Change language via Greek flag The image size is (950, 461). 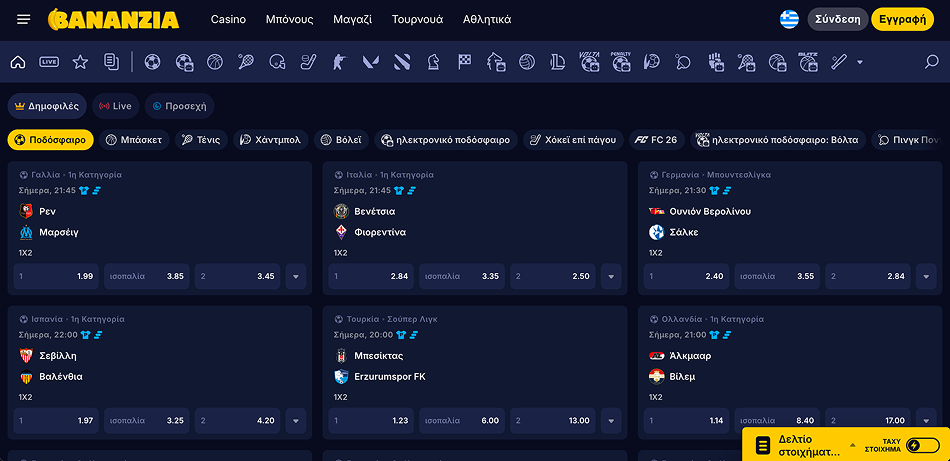click(x=789, y=19)
